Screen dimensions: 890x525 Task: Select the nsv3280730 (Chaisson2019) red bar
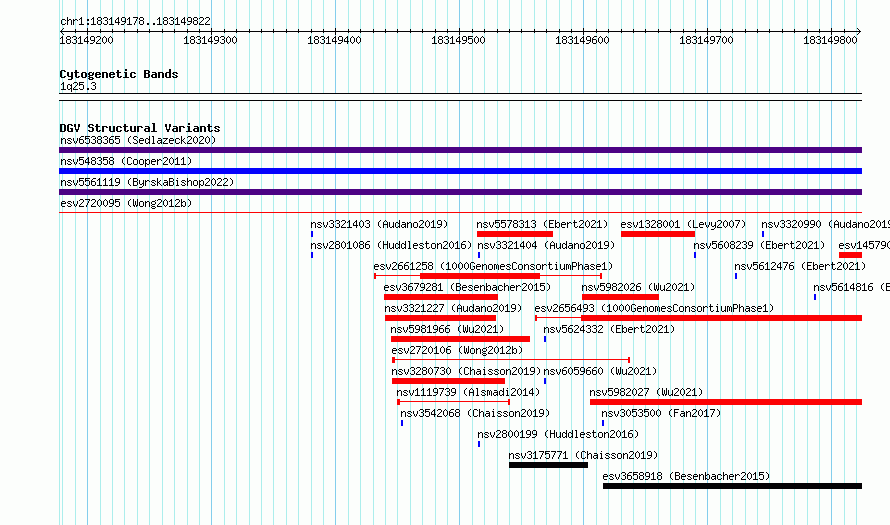(448, 381)
